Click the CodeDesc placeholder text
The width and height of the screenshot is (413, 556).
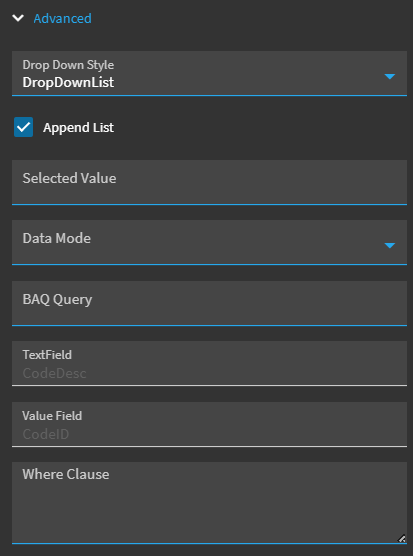[55, 373]
